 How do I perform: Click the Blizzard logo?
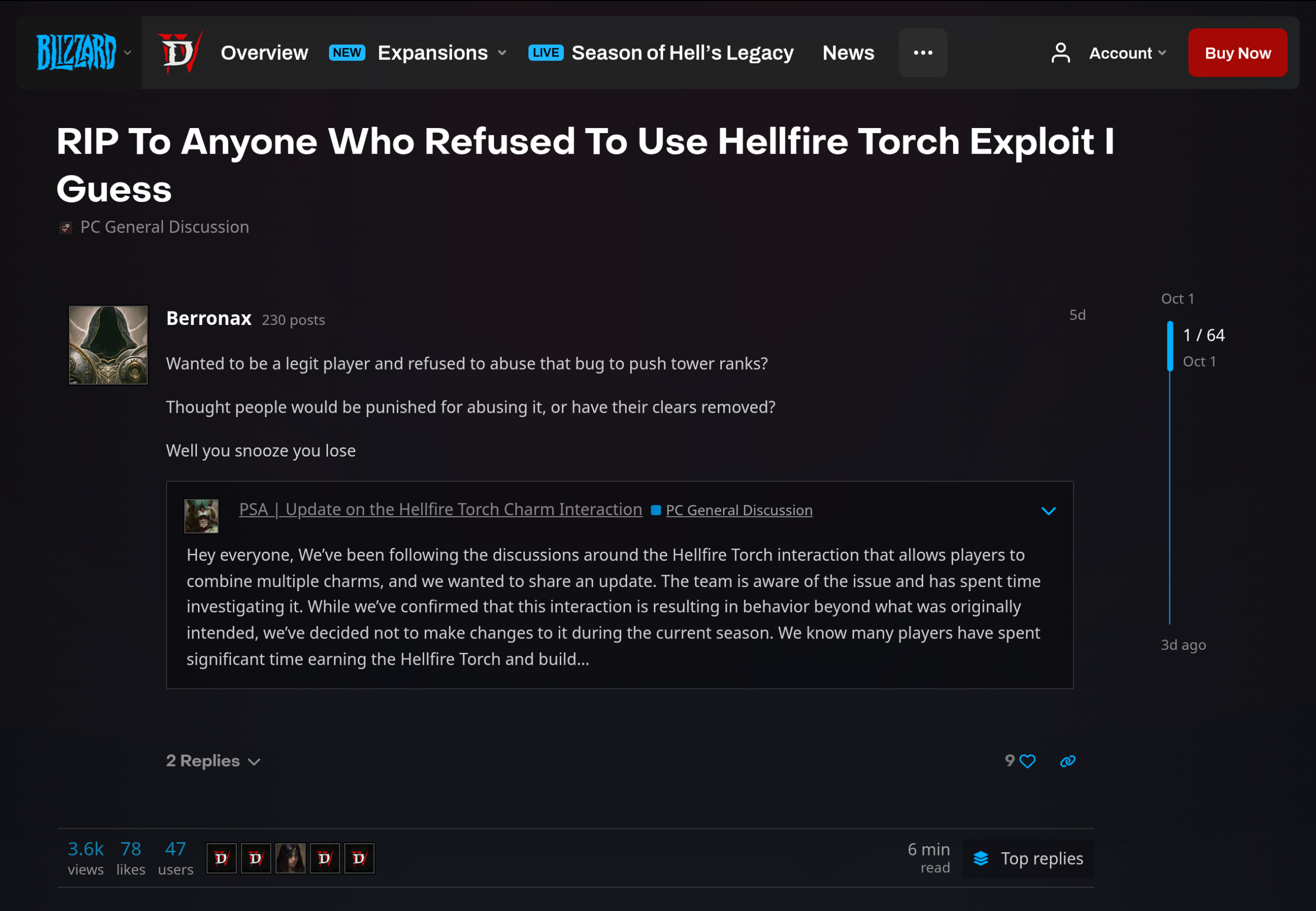[77, 52]
